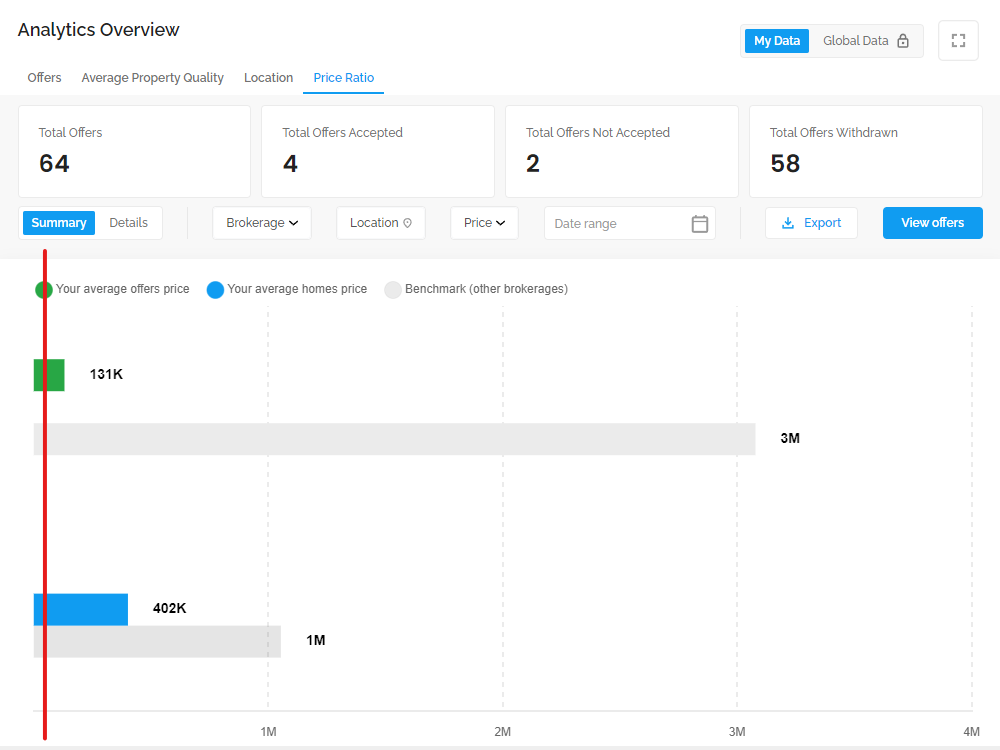The width and height of the screenshot is (1000, 750).
Task: Click the fullscreen expand icon
Action: pyautogui.click(x=958, y=41)
